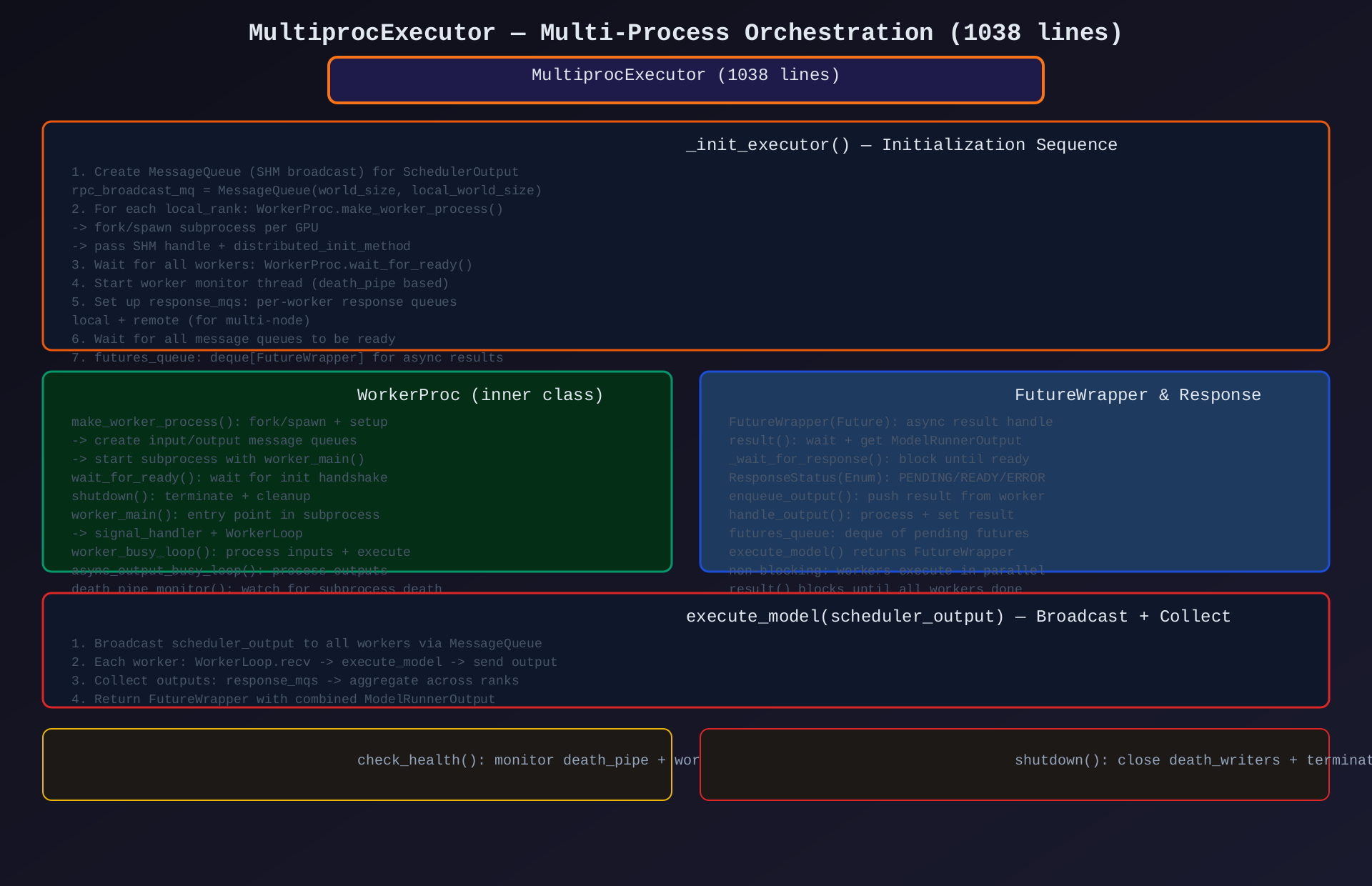Viewport: 1372px width, 886px height.
Task: Click 'Collect outputs: response_mqs' step
Action: pos(294,681)
